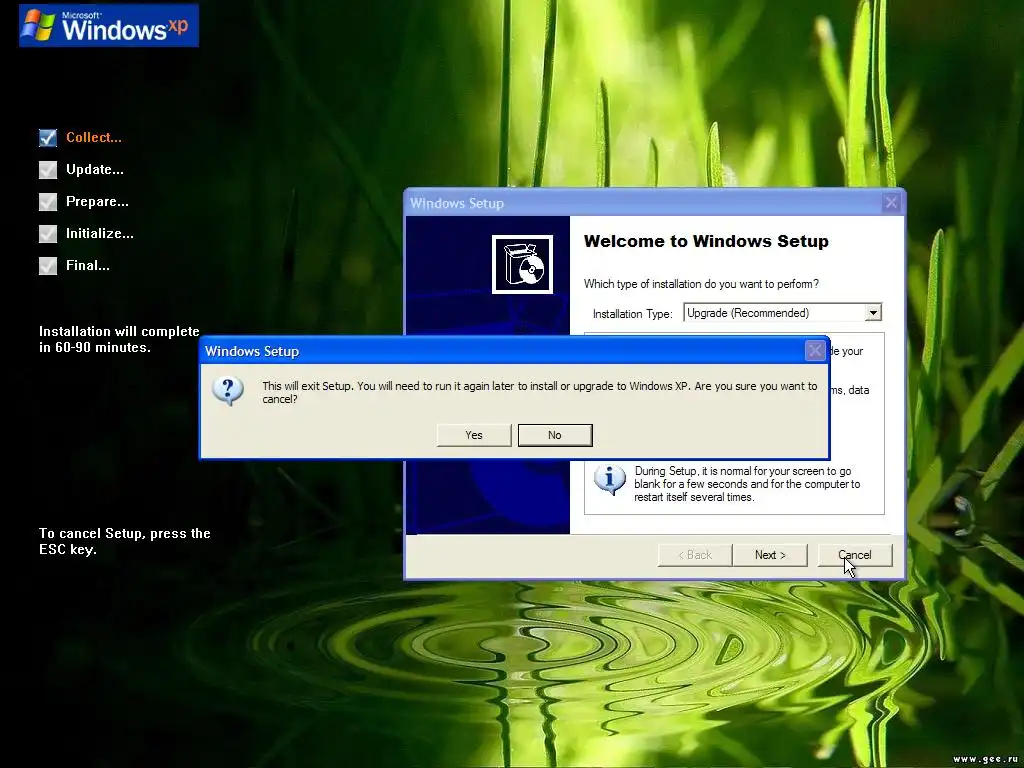Screen dimensions: 1024x768
Task: Click 'Installation will complete in 60-90 minutes' text
Action: point(119,340)
